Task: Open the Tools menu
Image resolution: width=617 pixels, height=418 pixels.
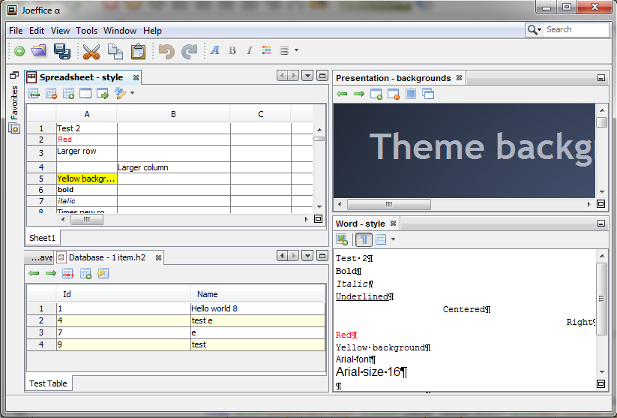Action: (x=87, y=30)
